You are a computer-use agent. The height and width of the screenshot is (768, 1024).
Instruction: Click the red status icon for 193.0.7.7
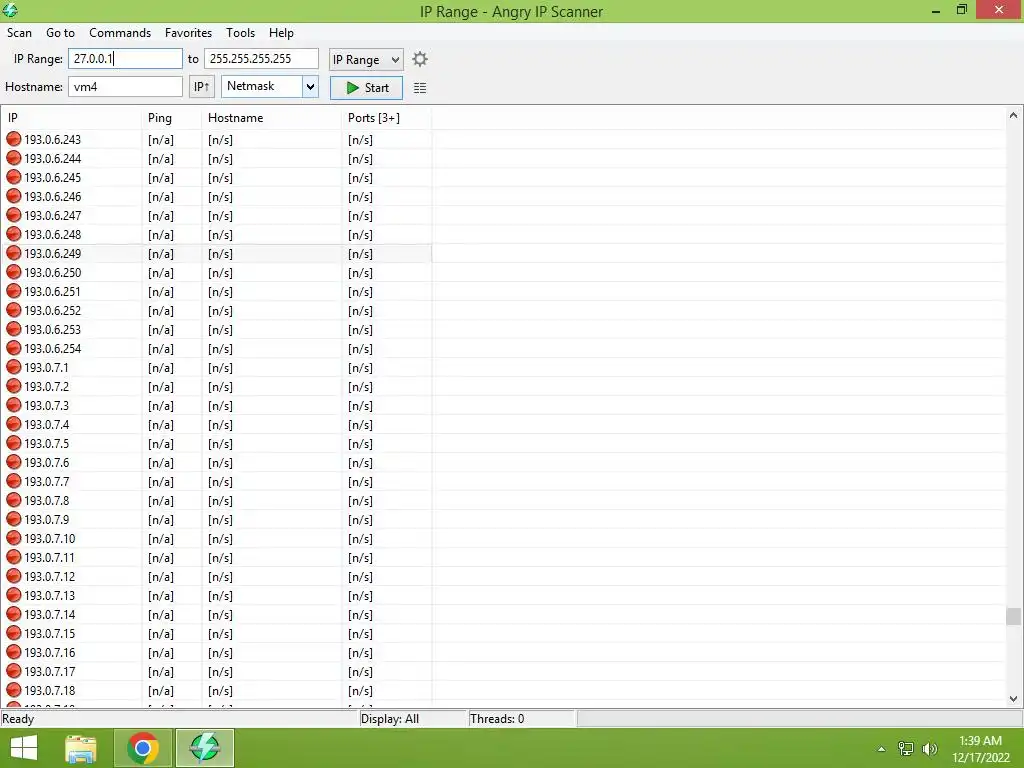tap(14, 481)
